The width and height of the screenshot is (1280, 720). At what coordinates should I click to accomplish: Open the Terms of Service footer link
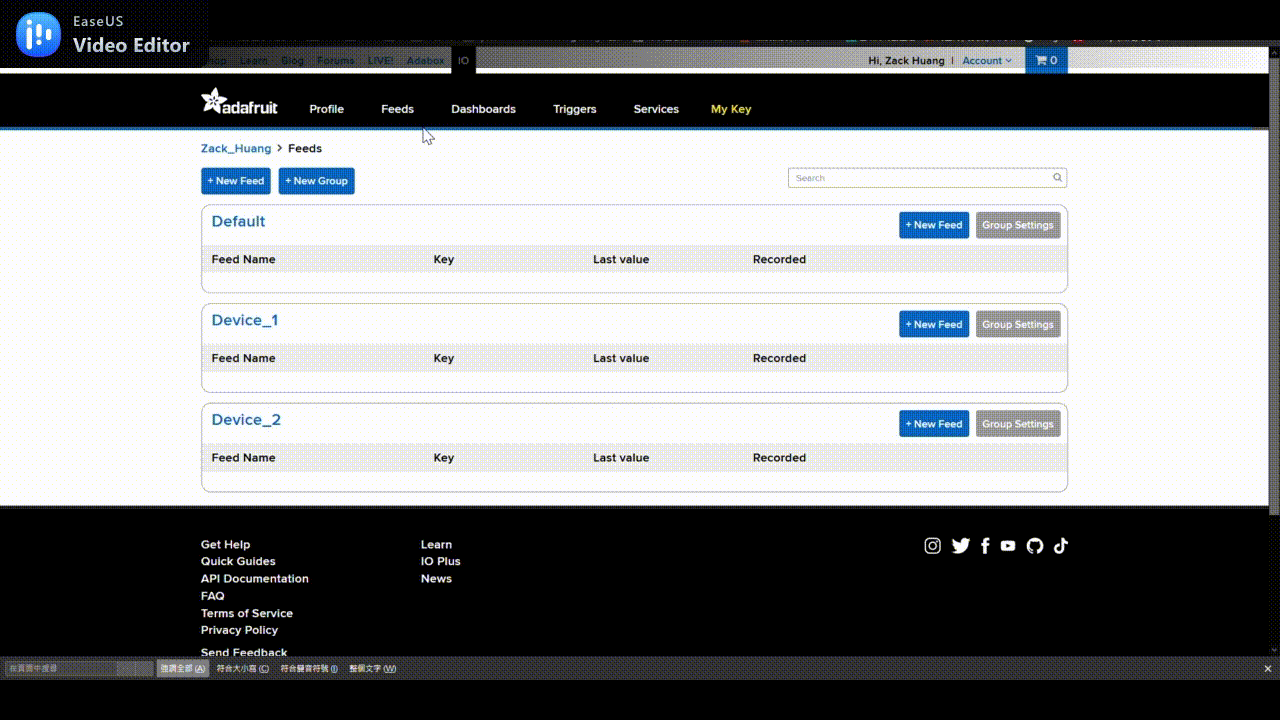[x=247, y=614]
